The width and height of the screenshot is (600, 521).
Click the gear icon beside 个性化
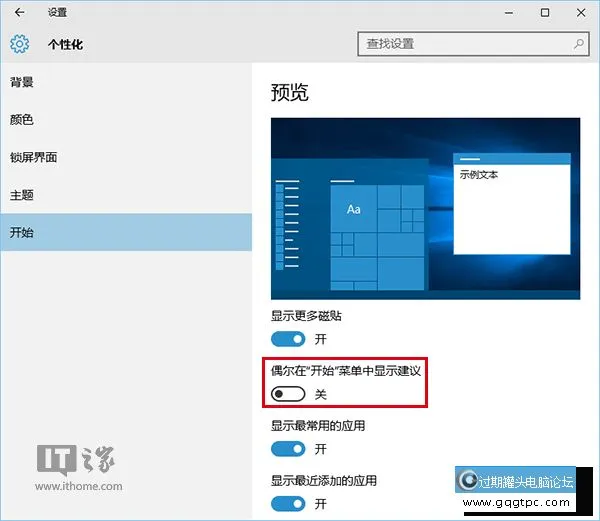20,44
